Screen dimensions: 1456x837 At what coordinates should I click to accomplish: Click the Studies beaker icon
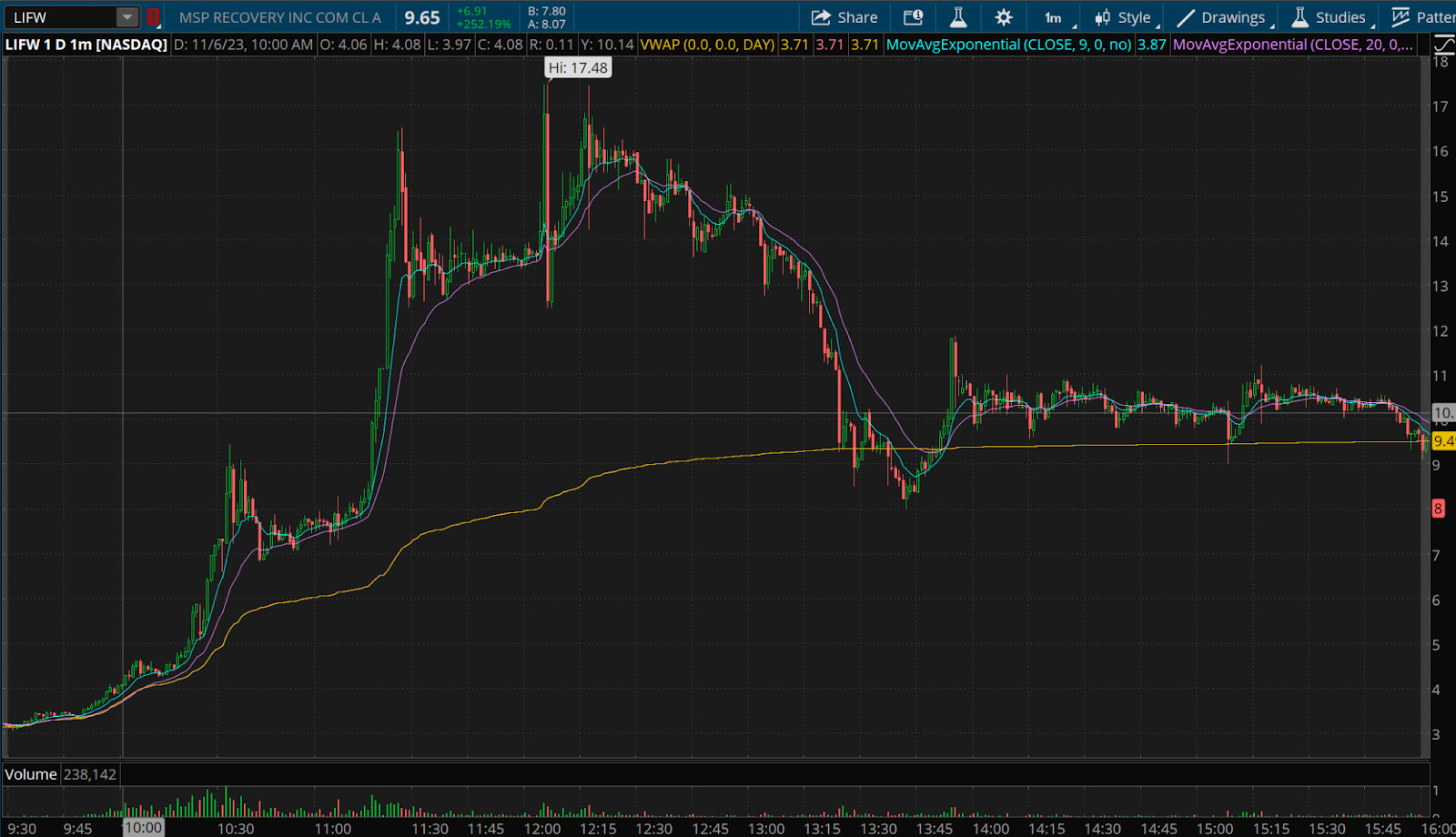point(1300,17)
